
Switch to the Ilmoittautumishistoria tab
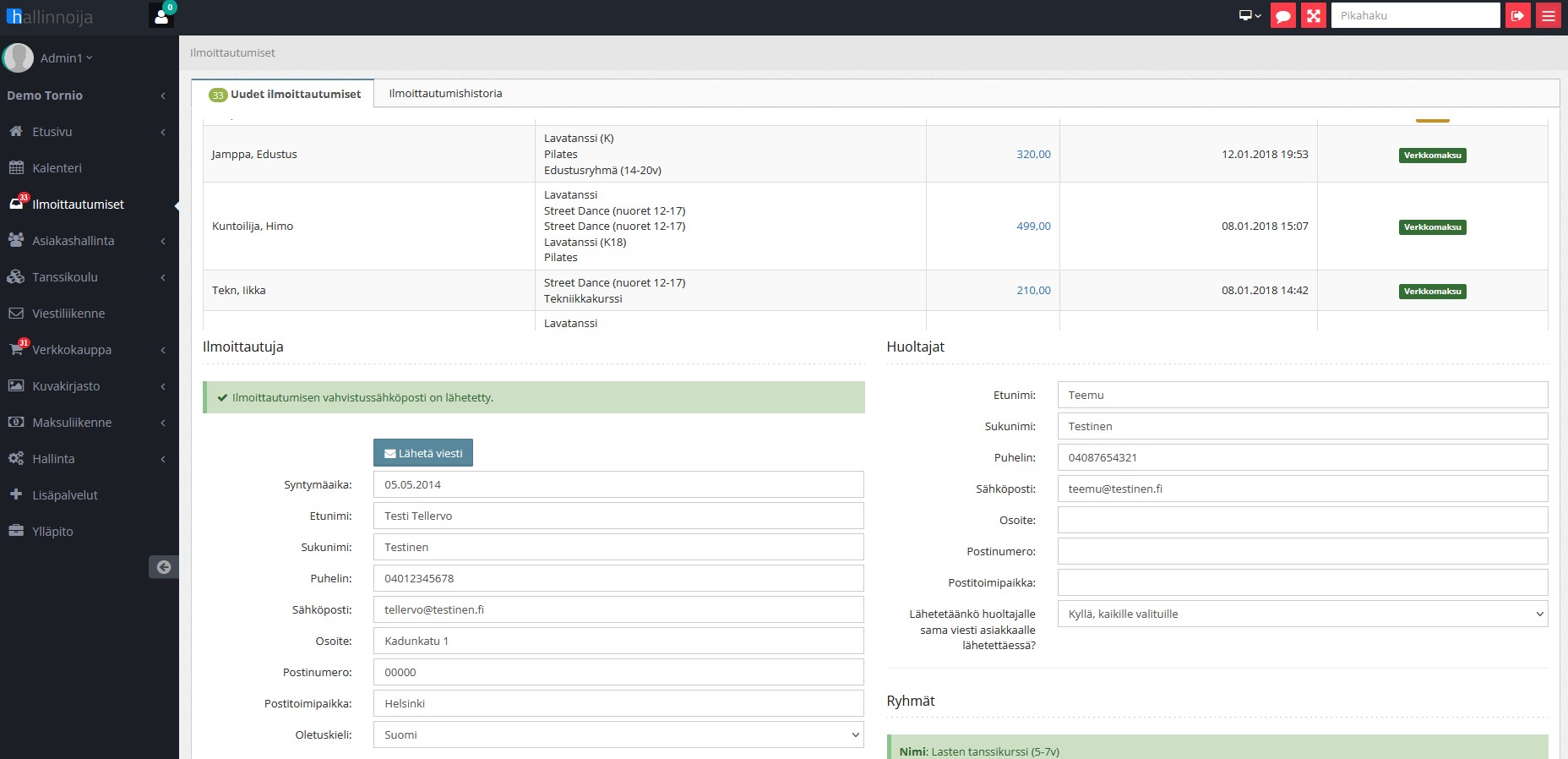[x=445, y=94]
